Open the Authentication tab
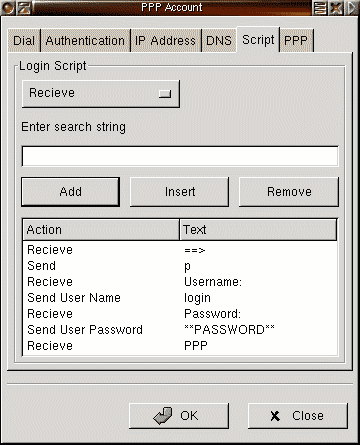This screenshot has height=445, width=360. click(85, 41)
